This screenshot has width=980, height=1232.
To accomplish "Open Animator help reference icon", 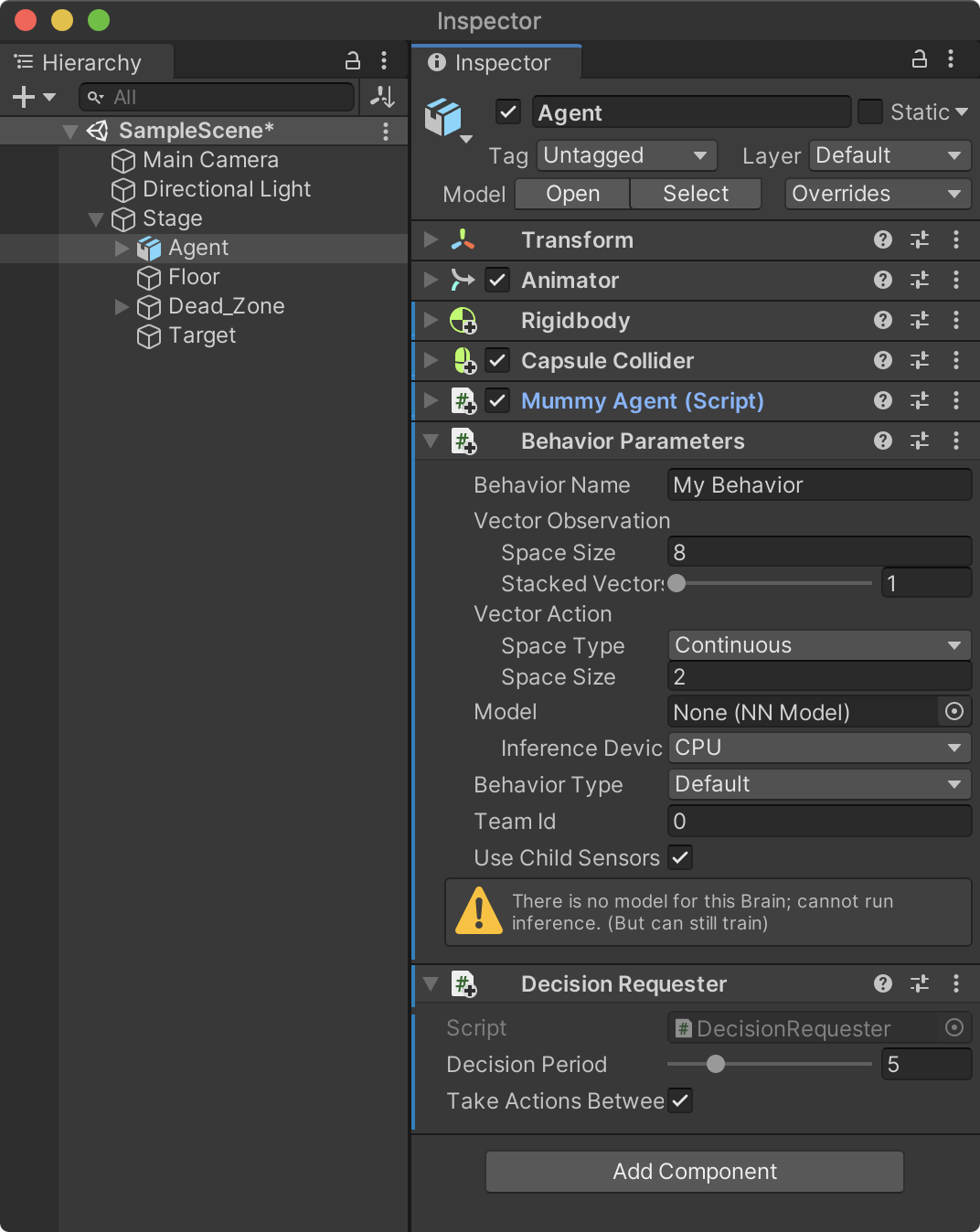I will pyautogui.click(x=883, y=280).
